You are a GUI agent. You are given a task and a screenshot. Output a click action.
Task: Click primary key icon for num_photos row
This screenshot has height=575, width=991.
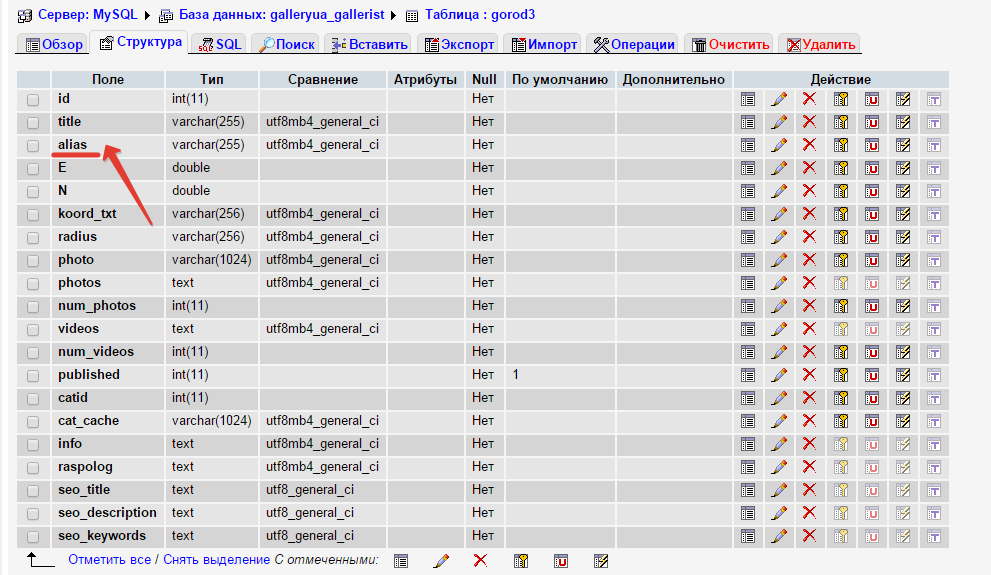click(841, 306)
